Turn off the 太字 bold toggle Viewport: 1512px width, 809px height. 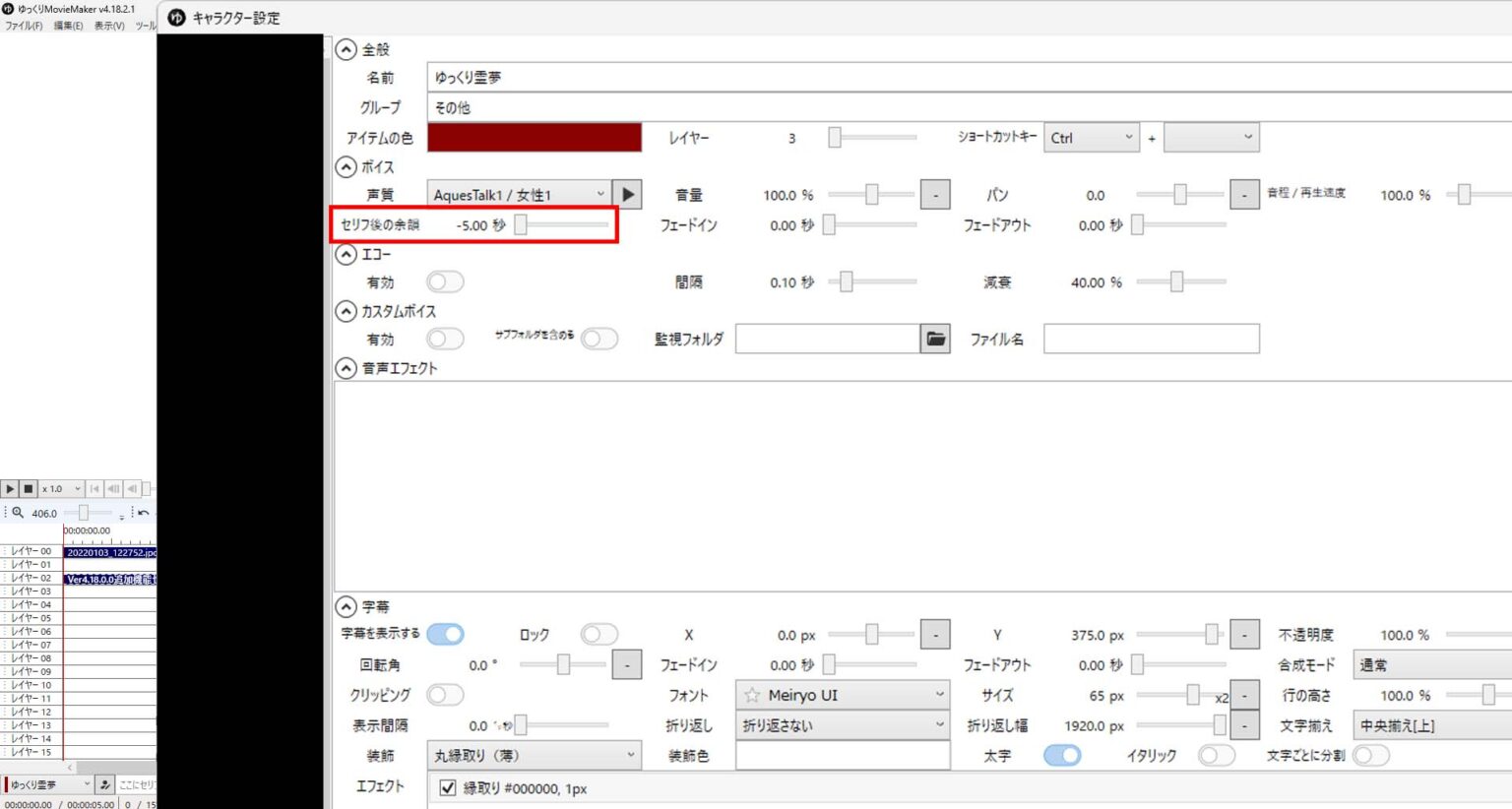pos(1062,755)
